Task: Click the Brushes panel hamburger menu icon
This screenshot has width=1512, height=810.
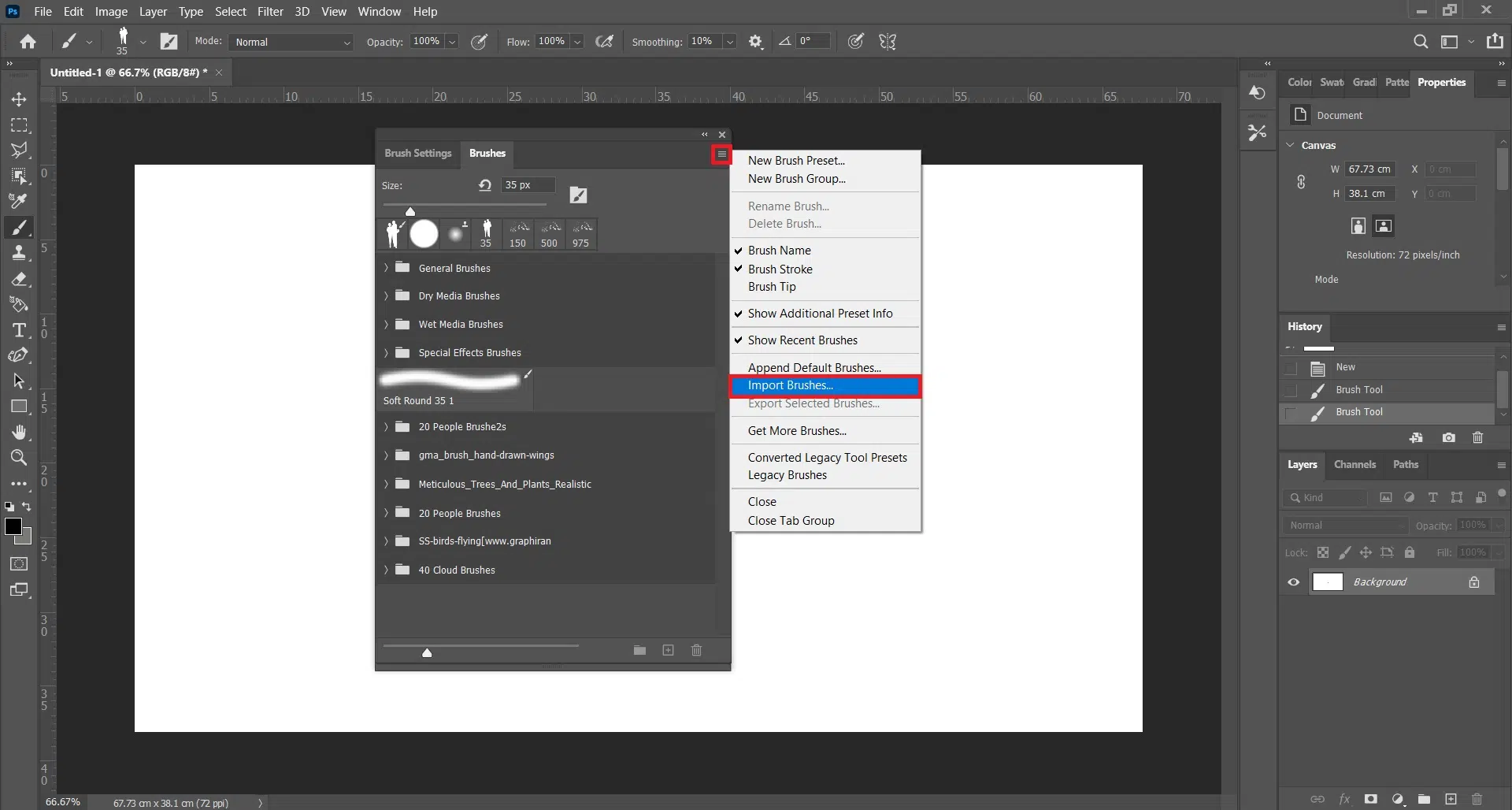Action: tap(721, 154)
